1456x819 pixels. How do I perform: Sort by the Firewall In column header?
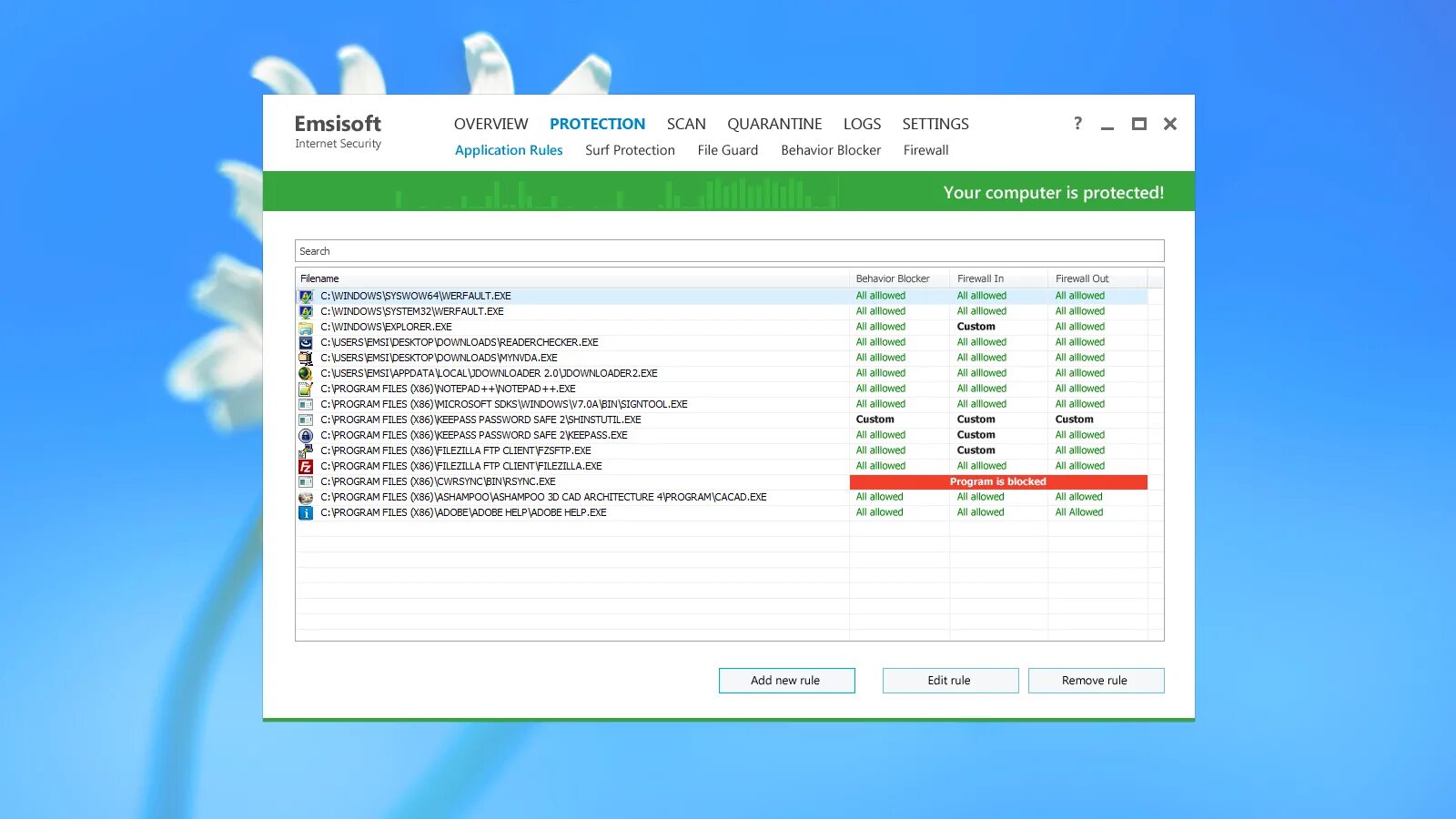pyautogui.click(x=998, y=278)
